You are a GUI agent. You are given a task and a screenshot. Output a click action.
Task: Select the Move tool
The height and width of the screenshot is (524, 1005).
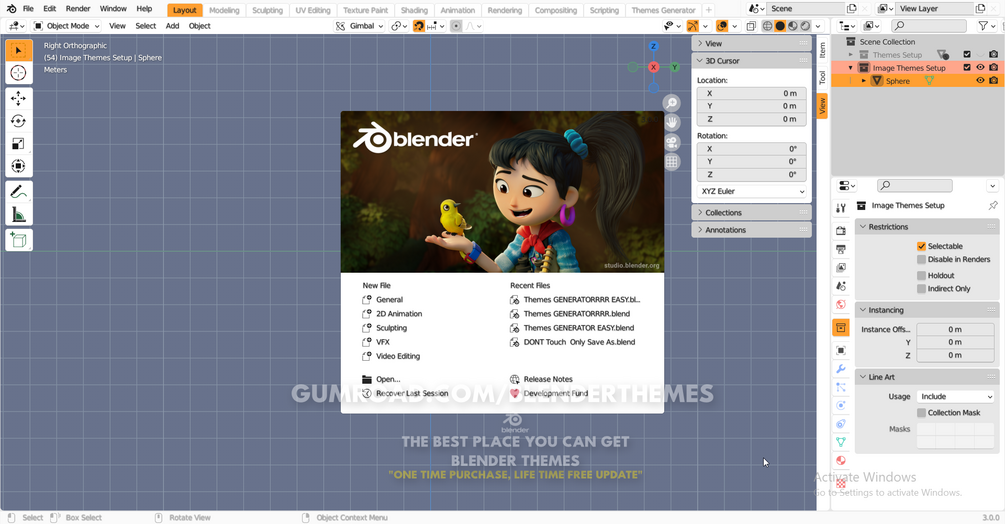(19, 98)
